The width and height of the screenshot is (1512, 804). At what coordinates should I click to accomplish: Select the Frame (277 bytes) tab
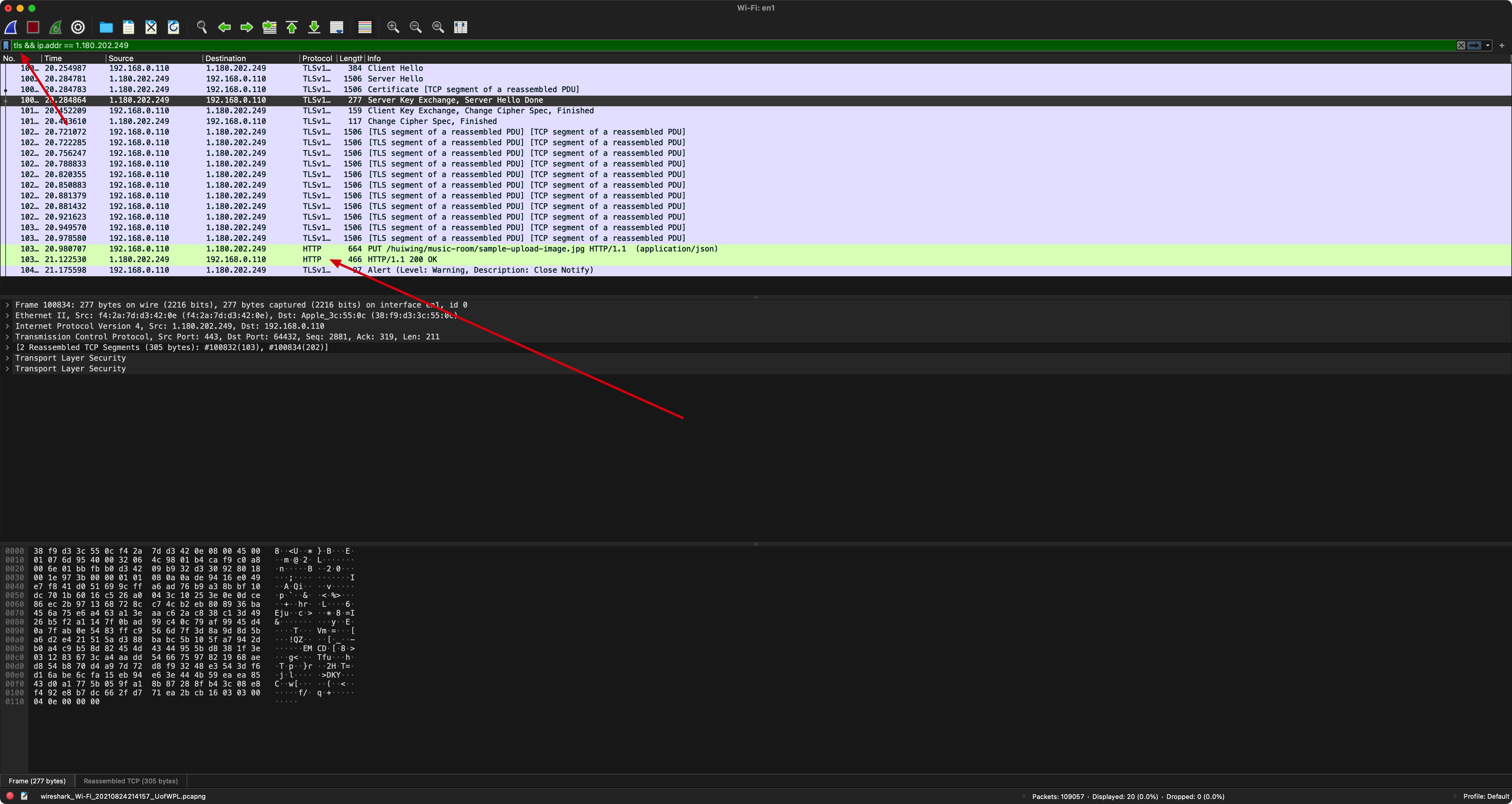(x=37, y=781)
